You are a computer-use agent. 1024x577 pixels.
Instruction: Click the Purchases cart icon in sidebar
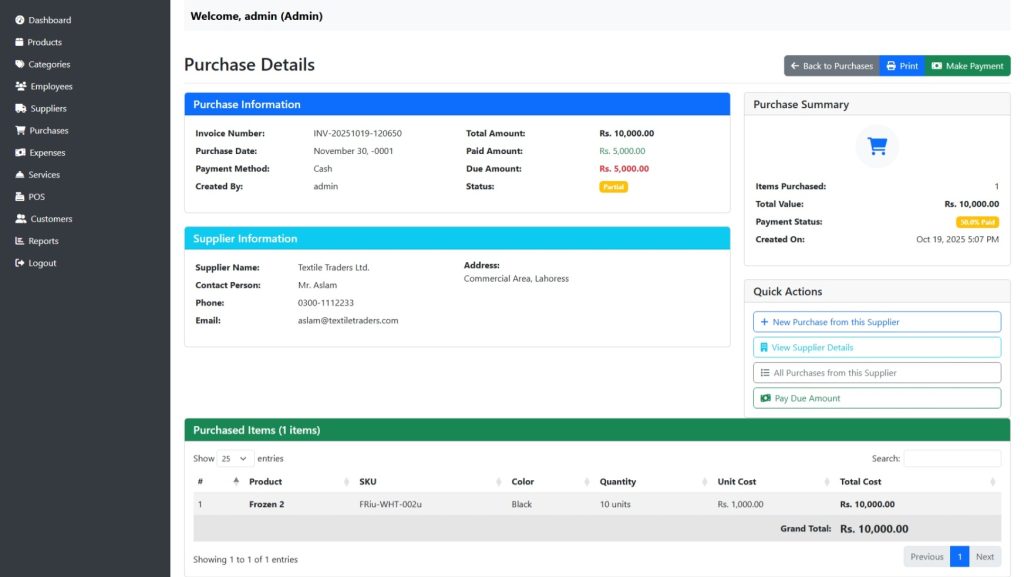20,131
